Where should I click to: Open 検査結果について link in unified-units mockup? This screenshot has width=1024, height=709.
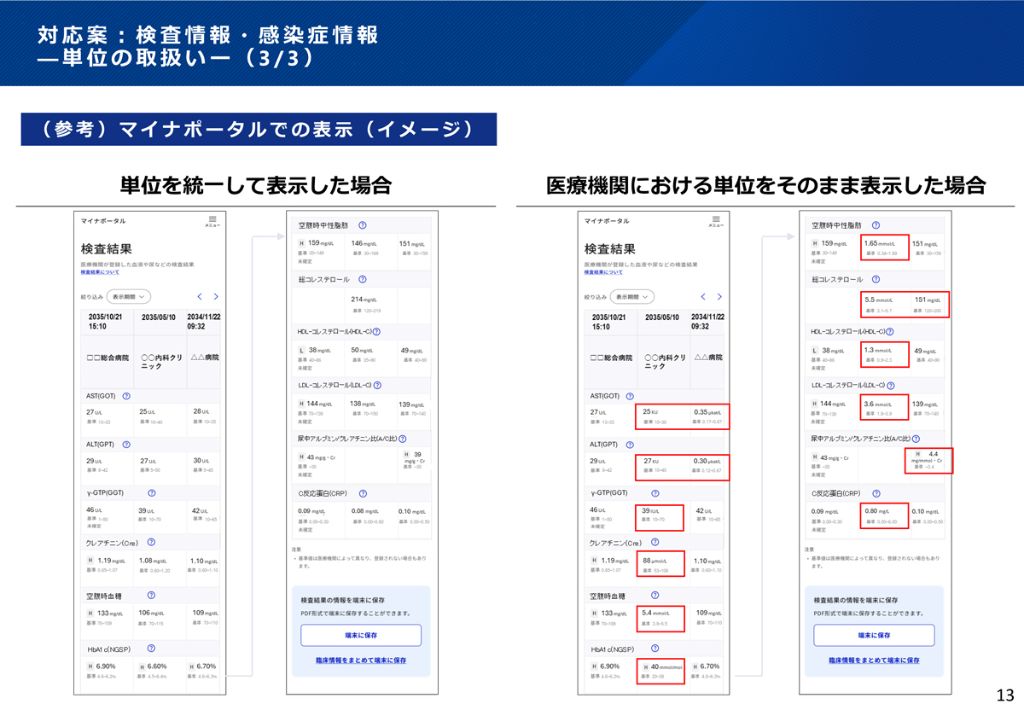[100, 272]
